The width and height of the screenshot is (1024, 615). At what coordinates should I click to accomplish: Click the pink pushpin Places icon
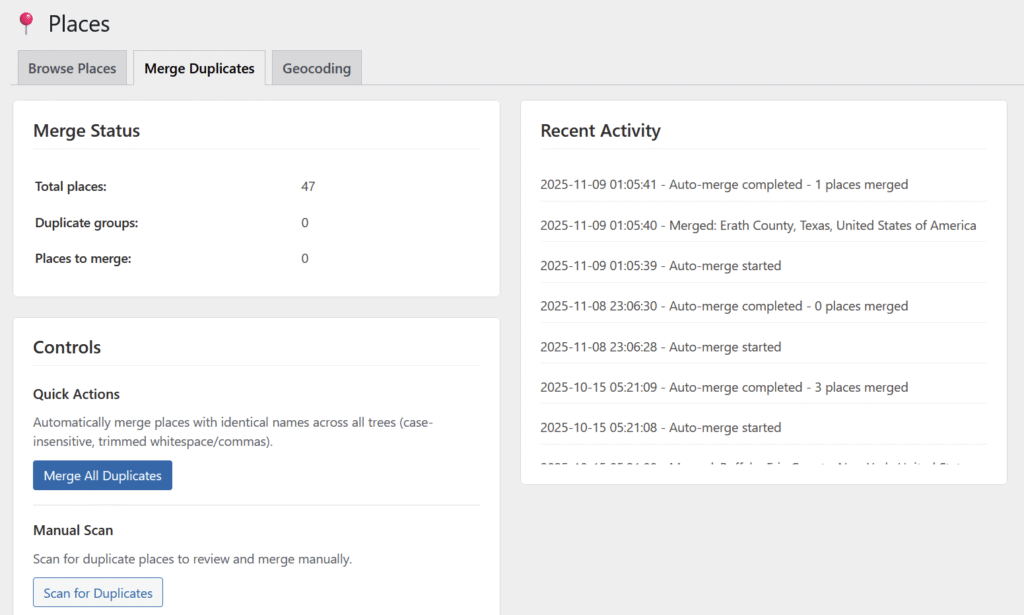coord(26,23)
